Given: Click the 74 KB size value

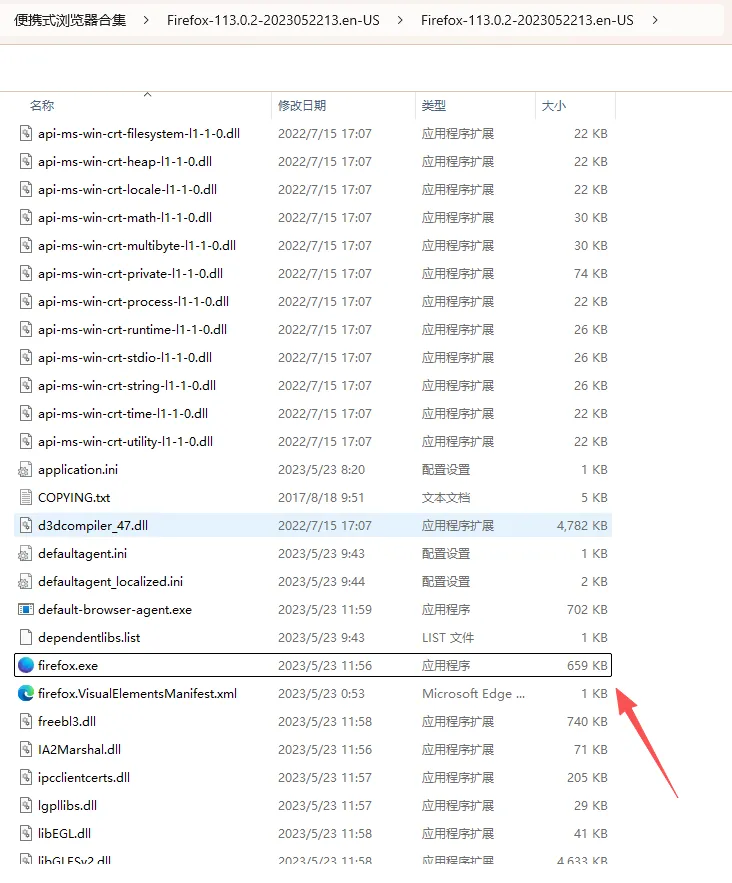Looking at the screenshot, I should [591, 274].
